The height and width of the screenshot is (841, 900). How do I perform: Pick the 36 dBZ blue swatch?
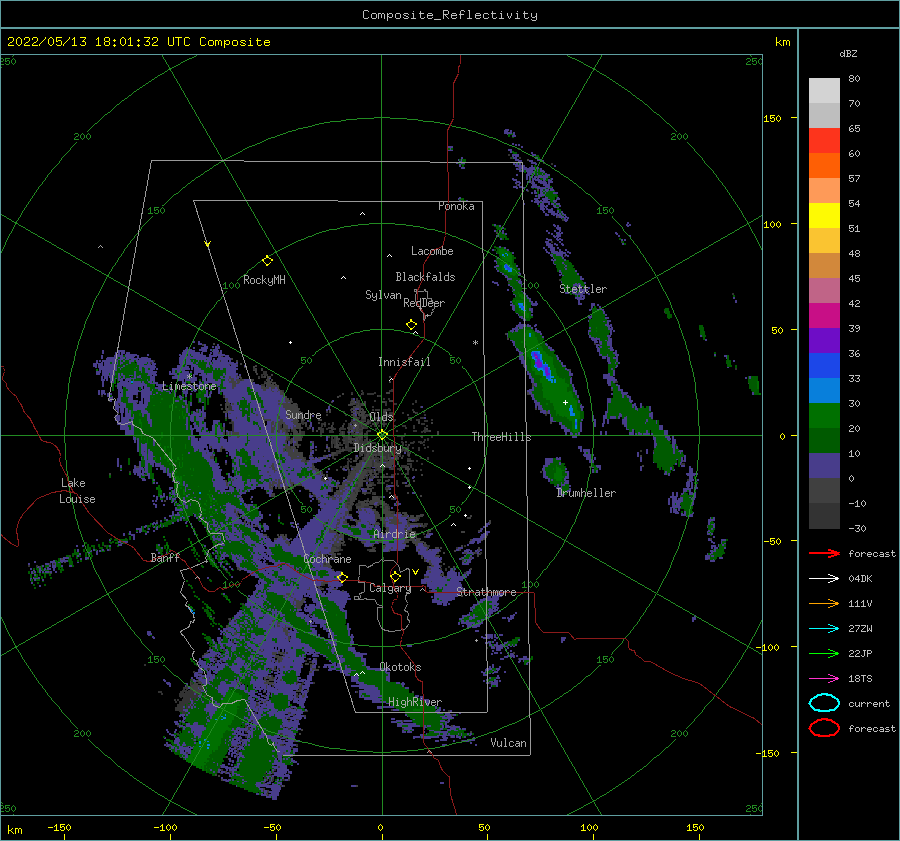point(824,365)
